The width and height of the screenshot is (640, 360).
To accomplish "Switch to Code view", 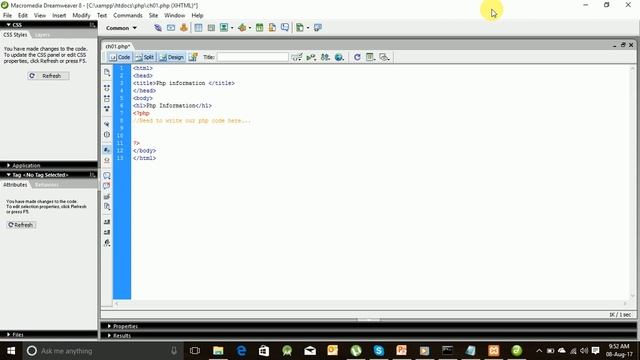I will pos(120,57).
